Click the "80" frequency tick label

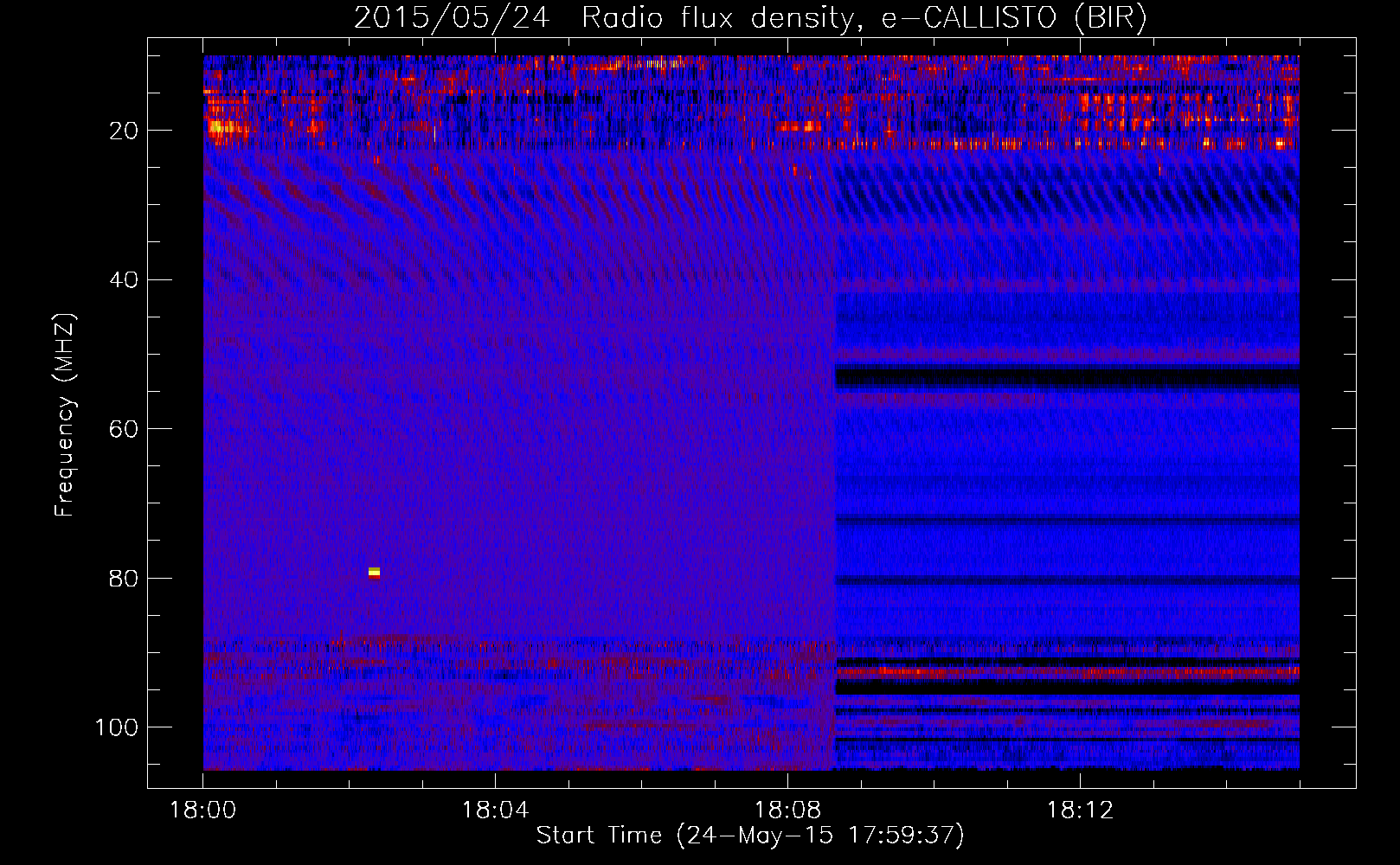click(124, 579)
